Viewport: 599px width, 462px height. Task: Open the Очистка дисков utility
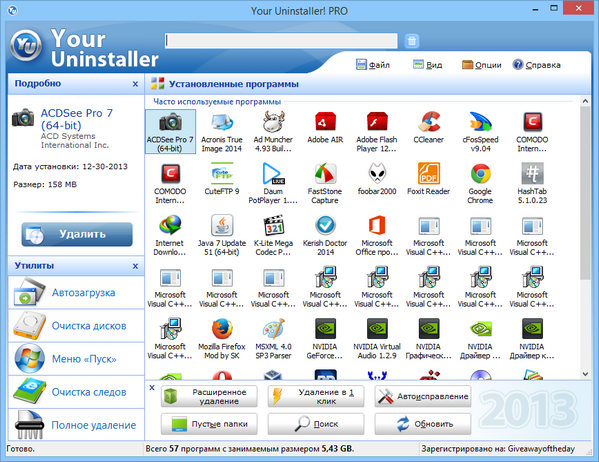pyautogui.click(x=76, y=326)
